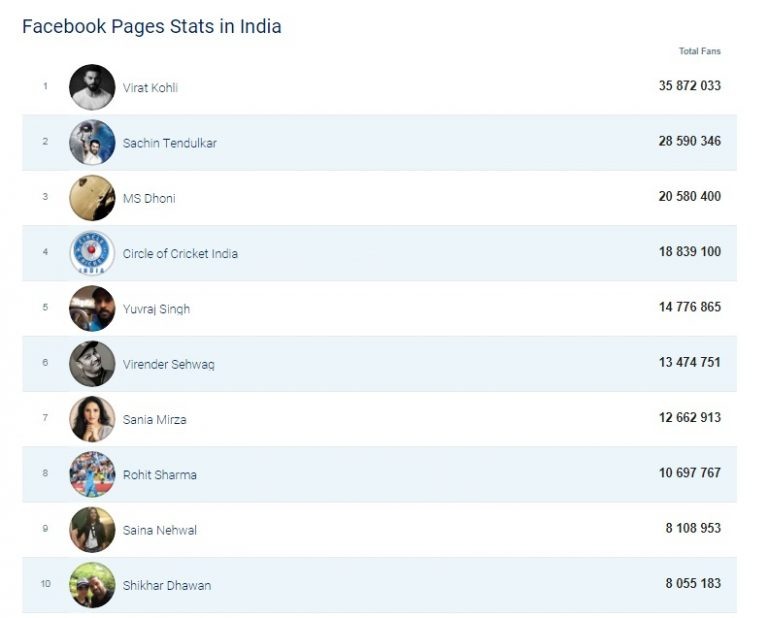Click the Yuvraj Singh name text
Image resolution: width=768 pixels, height=618 pixels.
point(156,309)
